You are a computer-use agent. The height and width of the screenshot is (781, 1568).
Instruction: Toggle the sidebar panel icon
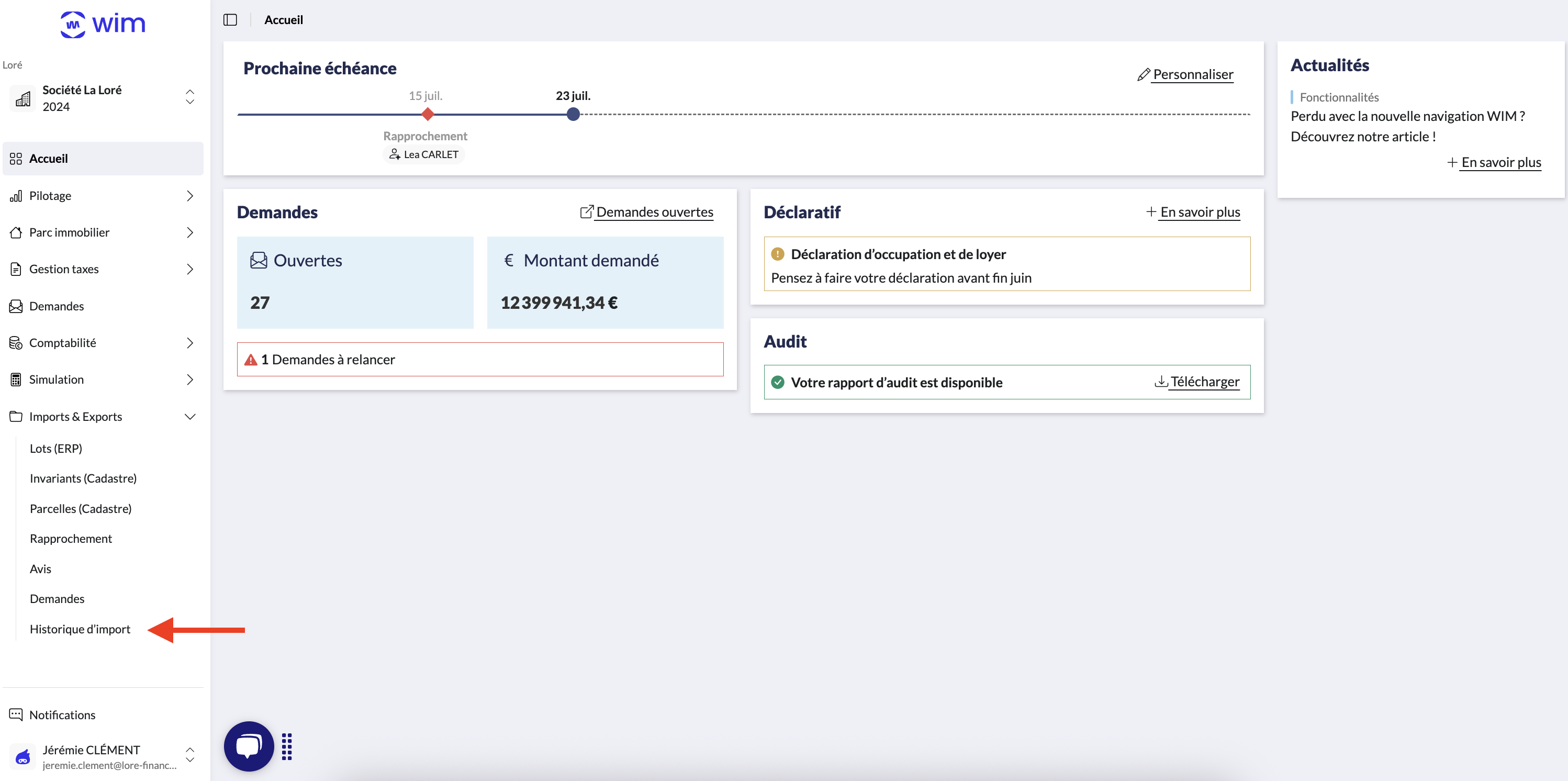click(x=230, y=20)
